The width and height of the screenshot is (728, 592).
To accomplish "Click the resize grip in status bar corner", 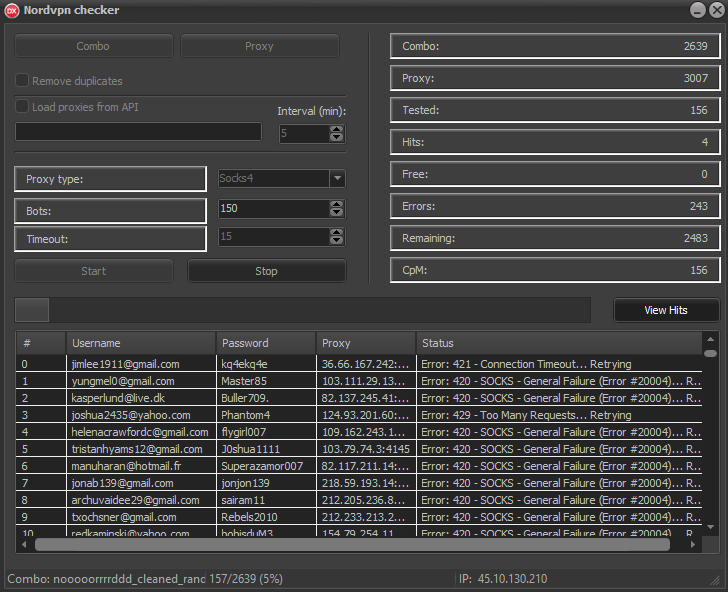I will pyautogui.click(x=714, y=580).
